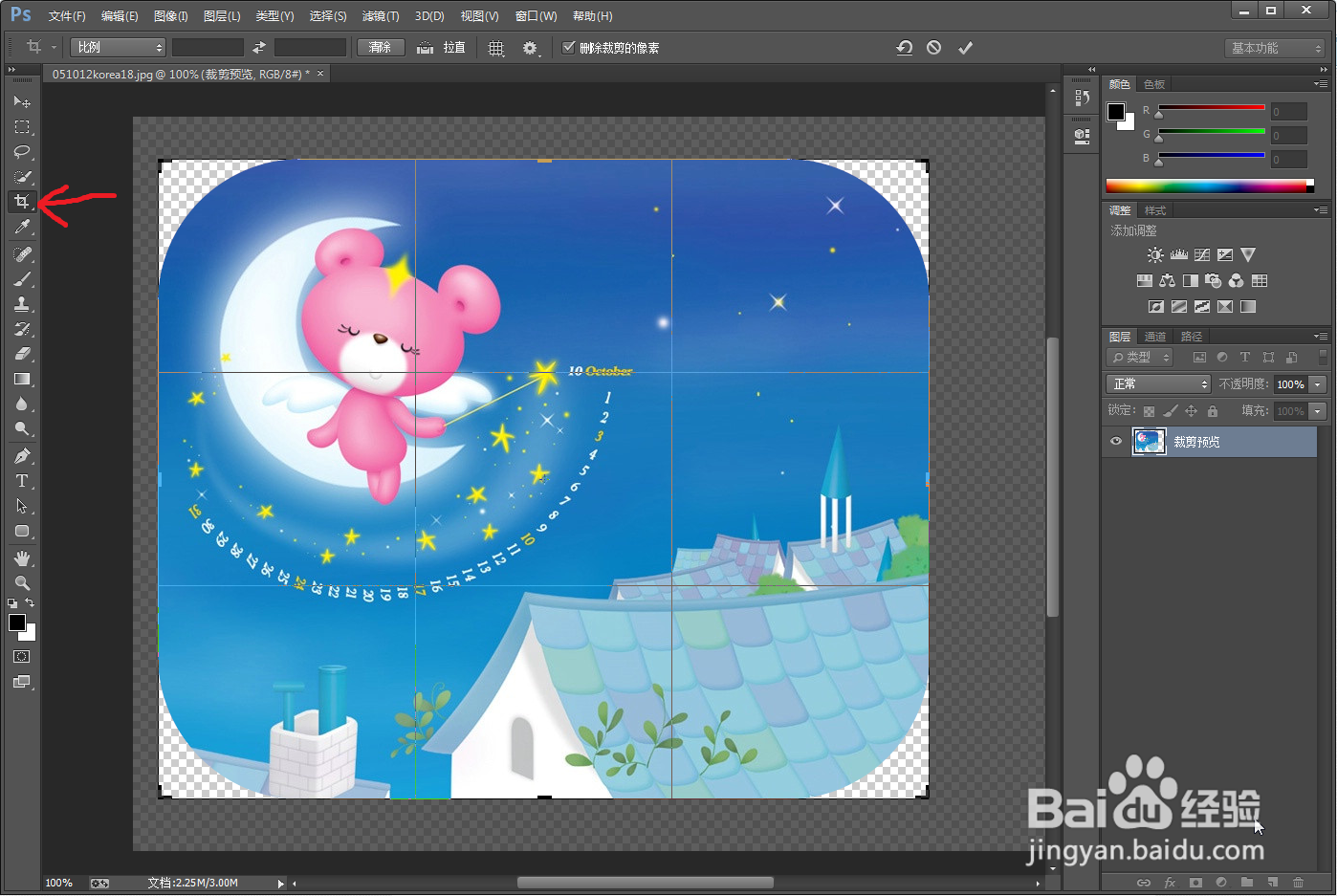Cancel the crop operation

pyautogui.click(x=933, y=48)
